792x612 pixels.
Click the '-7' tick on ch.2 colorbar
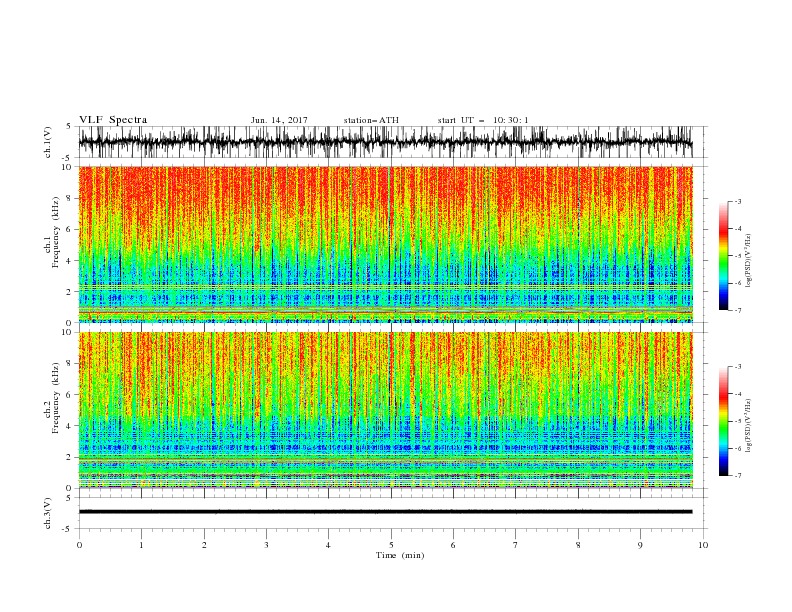click(738, 476)
